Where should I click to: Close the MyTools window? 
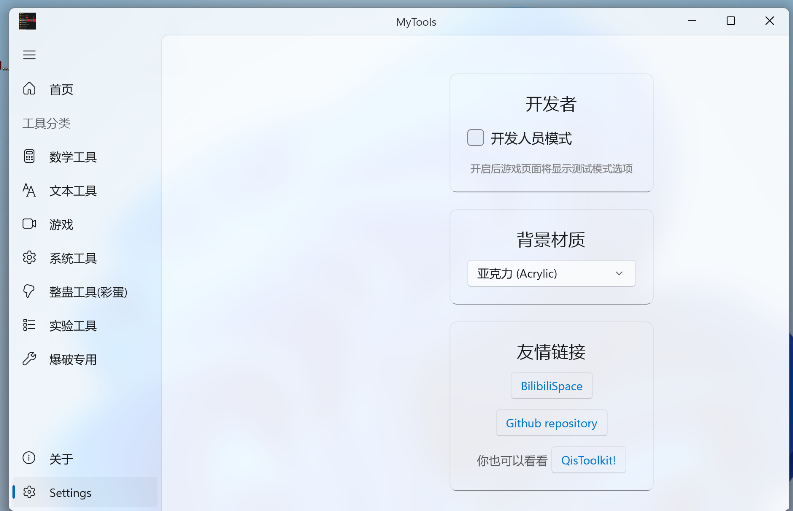click(x=770, y=21)
